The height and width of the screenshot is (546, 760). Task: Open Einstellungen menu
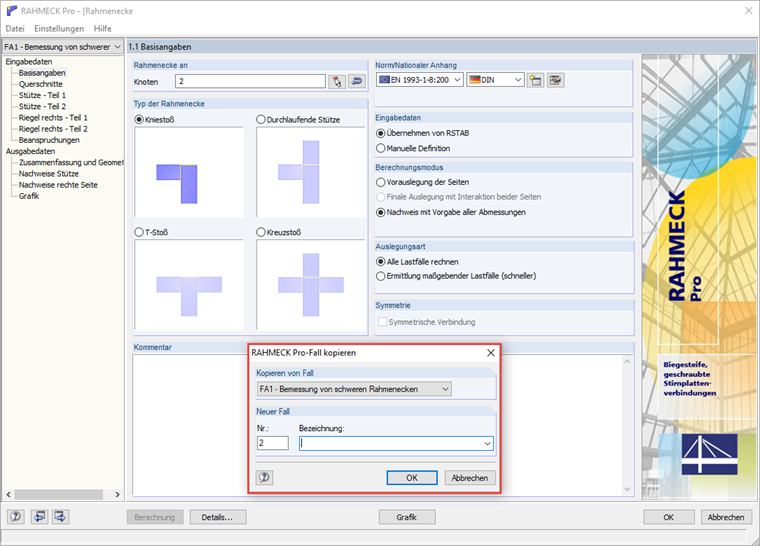pyautogui.click(x=59, y=29)
